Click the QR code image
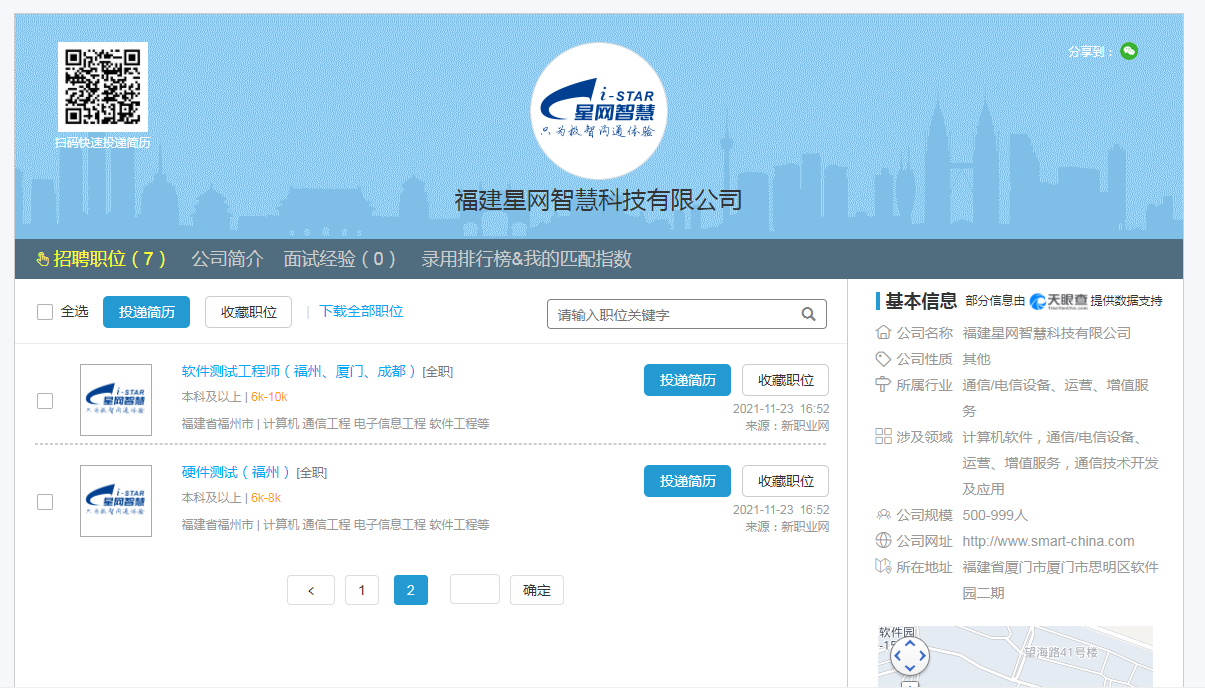 [x=102, y=87]
